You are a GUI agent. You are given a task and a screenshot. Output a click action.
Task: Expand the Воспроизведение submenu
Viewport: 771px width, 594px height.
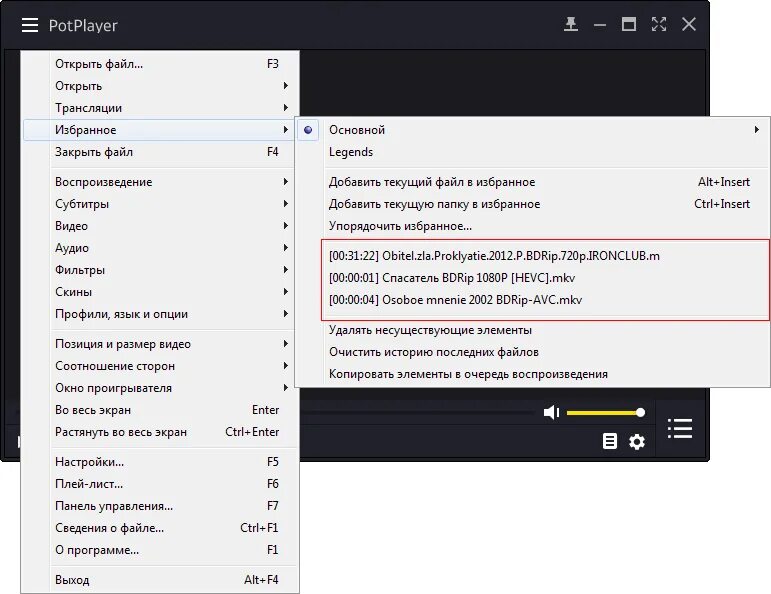coord(161,181)
